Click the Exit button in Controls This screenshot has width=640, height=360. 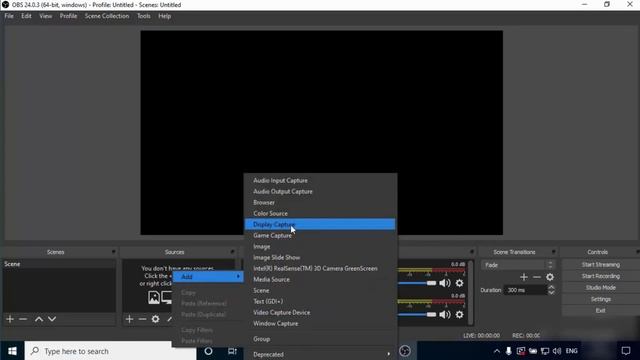(x=600, y=310)
